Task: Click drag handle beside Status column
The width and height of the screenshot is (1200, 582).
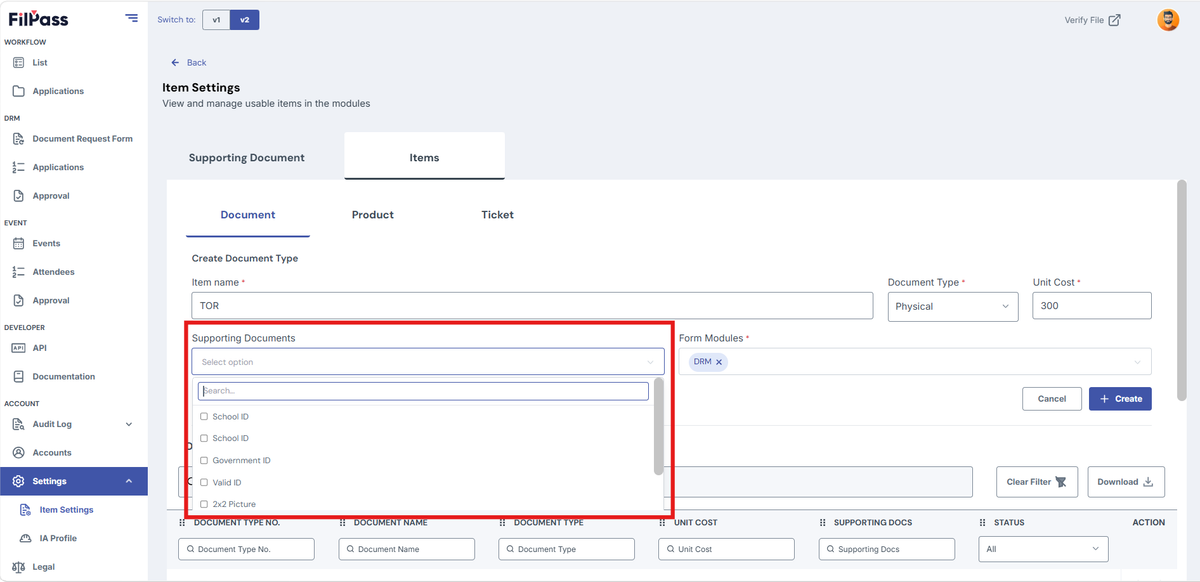Action: pos(982,522)
